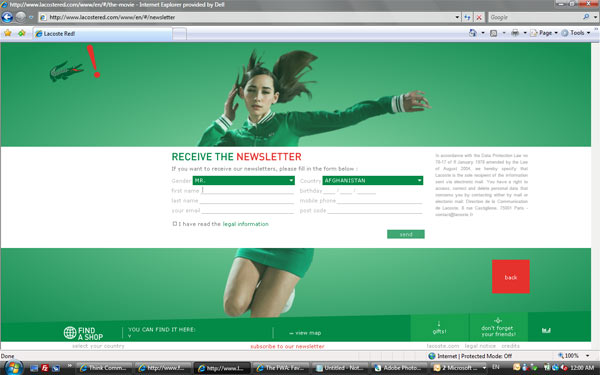The image size is (600, 375).
Task: Refresh the page using the refresh icon
Action: click(x=467, y=17)
